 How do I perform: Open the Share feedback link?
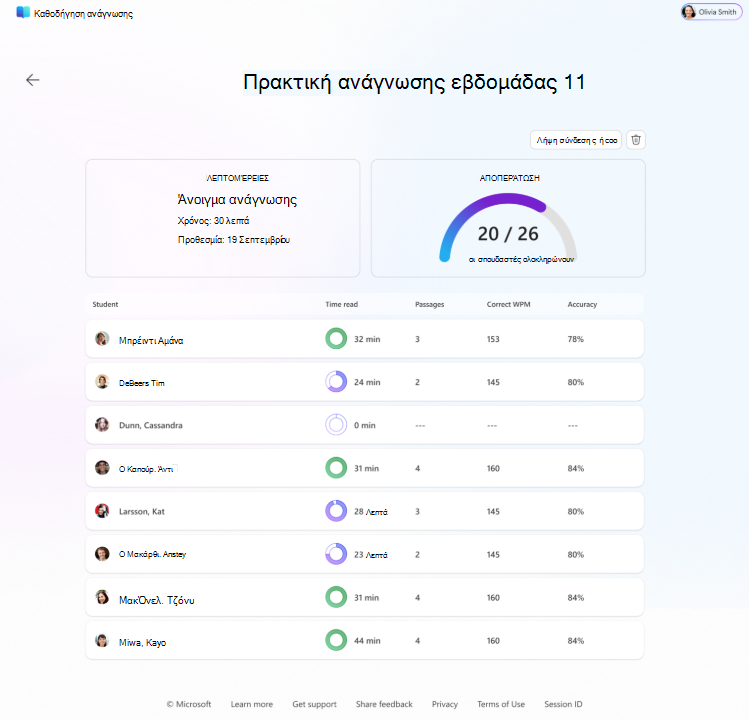click(x=384, y=704)
